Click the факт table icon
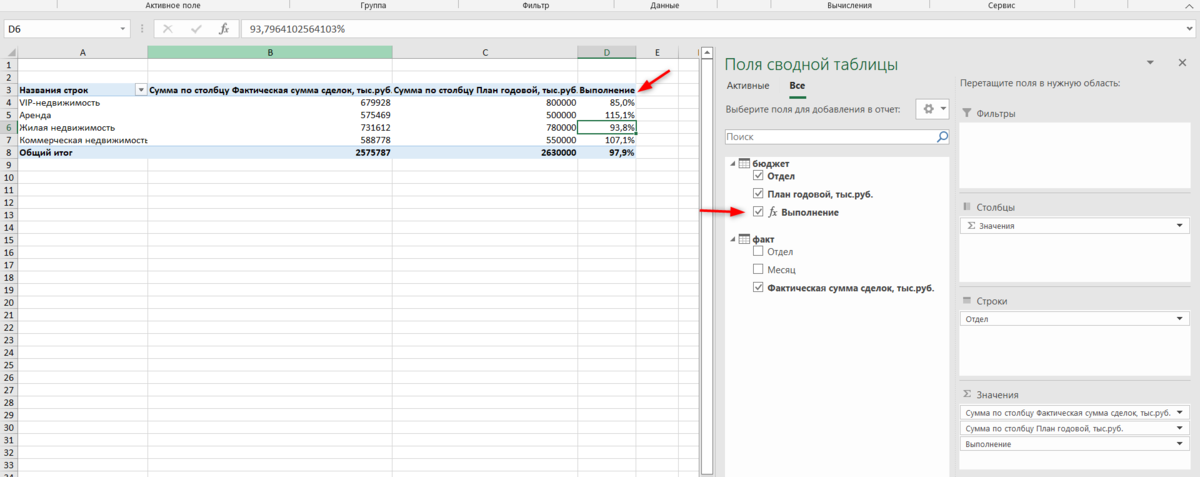Image resolution: width=1200 pixels, height=477 pixels. 743,238
